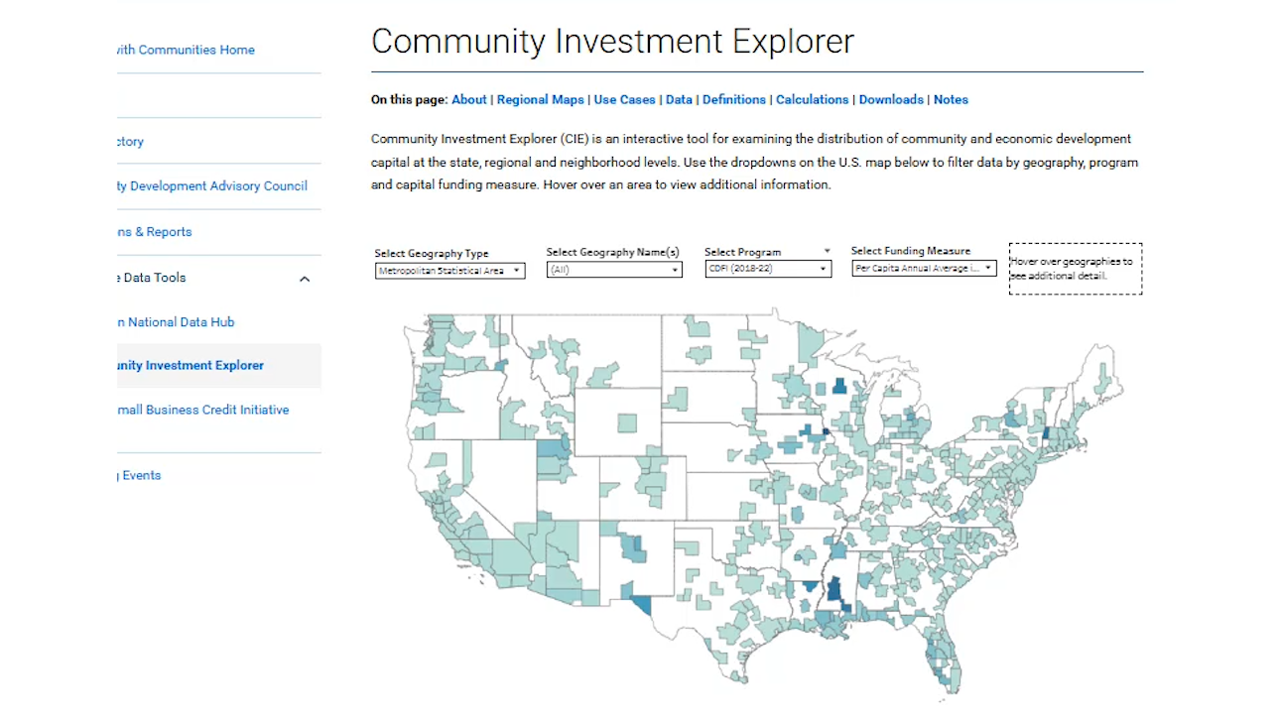Open Development Advisory Council sidebar link
Screen dimensions: 1280x720
[x=212, y=186]
